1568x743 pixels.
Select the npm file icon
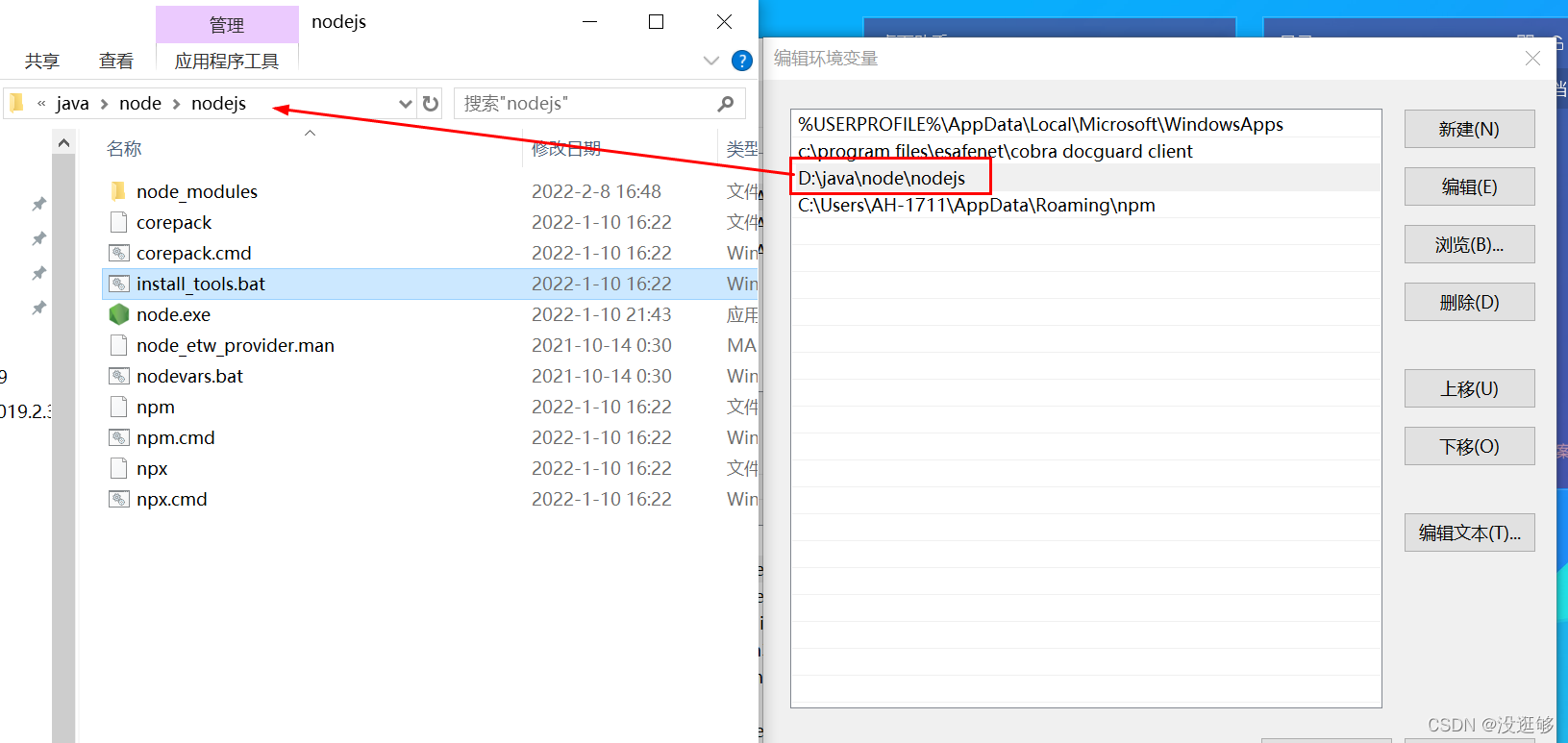[118, 407]
